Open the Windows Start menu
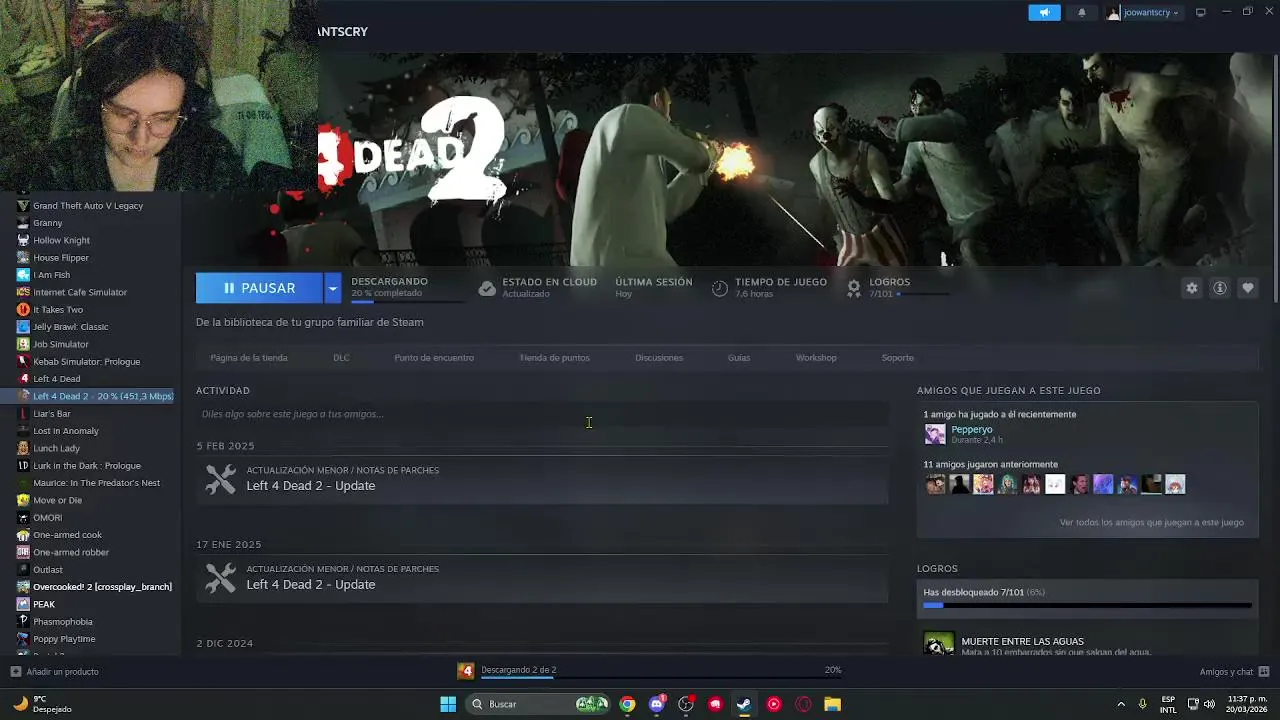This screenshot has height=720, width=1280. [448, 704]
